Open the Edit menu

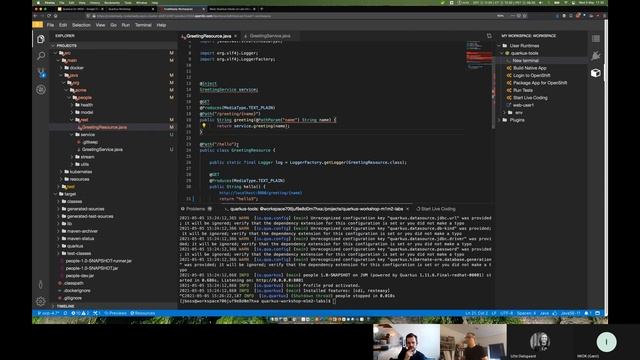tap(63, 25)
